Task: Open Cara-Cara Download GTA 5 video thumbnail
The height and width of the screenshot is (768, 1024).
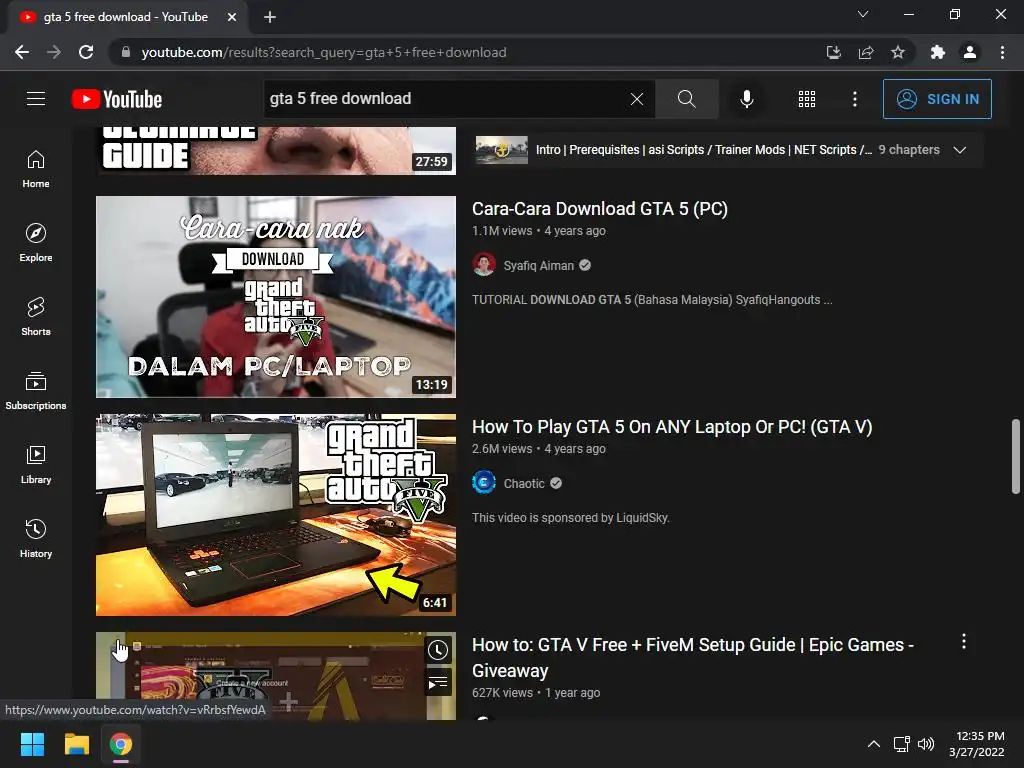Action: coord(276,296)
